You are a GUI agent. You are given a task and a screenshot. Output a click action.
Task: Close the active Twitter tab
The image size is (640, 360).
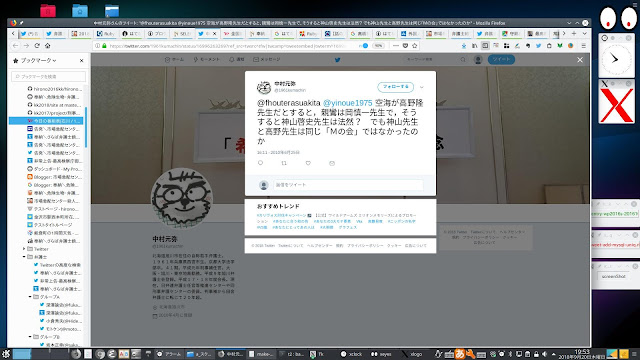pyautogui.click(x=214, y=33)
